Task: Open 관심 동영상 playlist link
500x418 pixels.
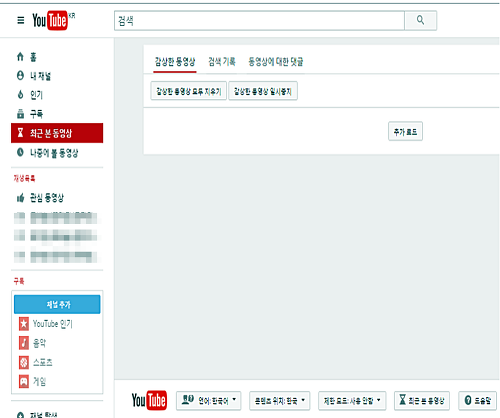Action: [47, 198]
